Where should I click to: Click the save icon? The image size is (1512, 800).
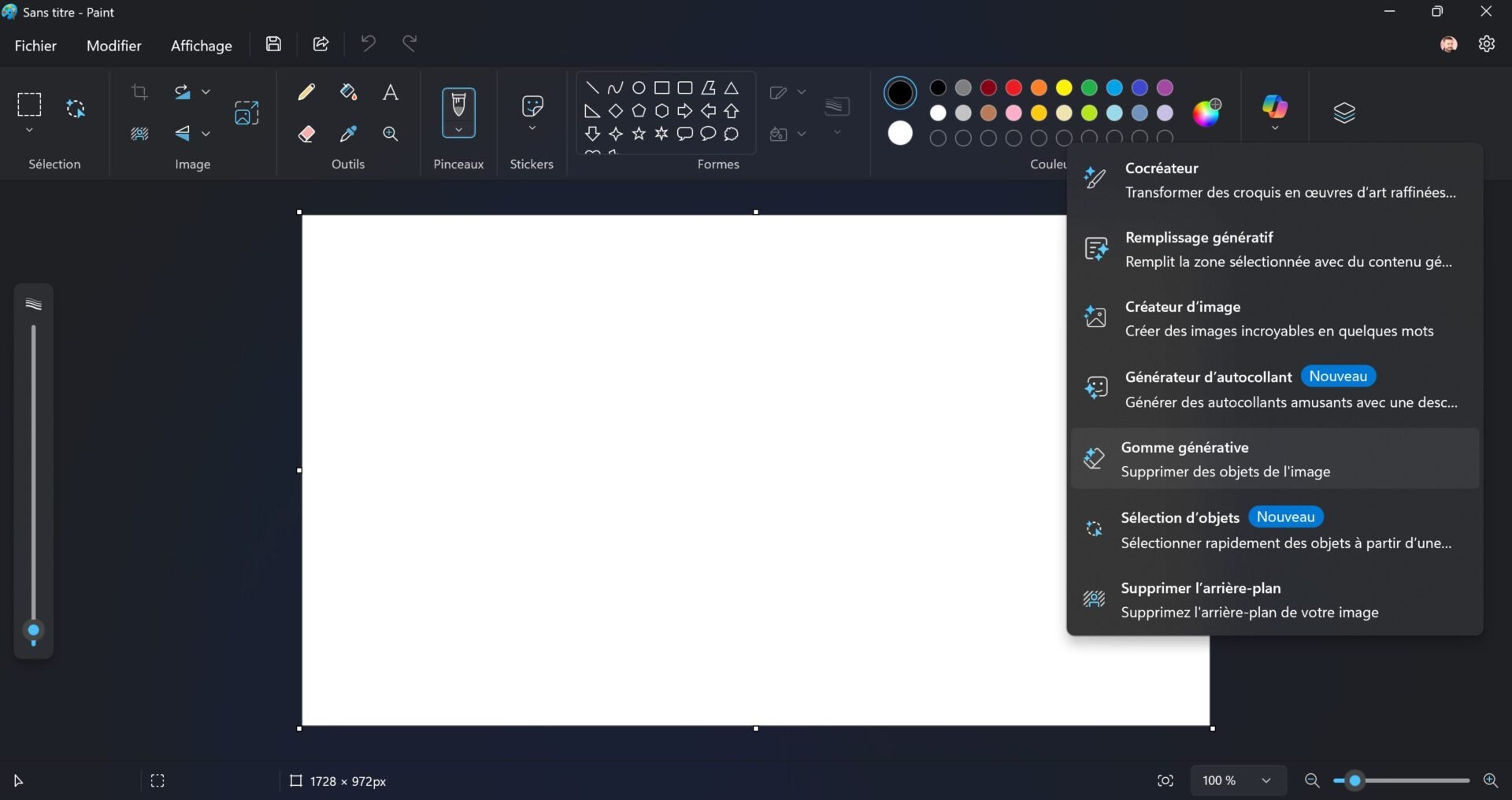coord(273,44)
